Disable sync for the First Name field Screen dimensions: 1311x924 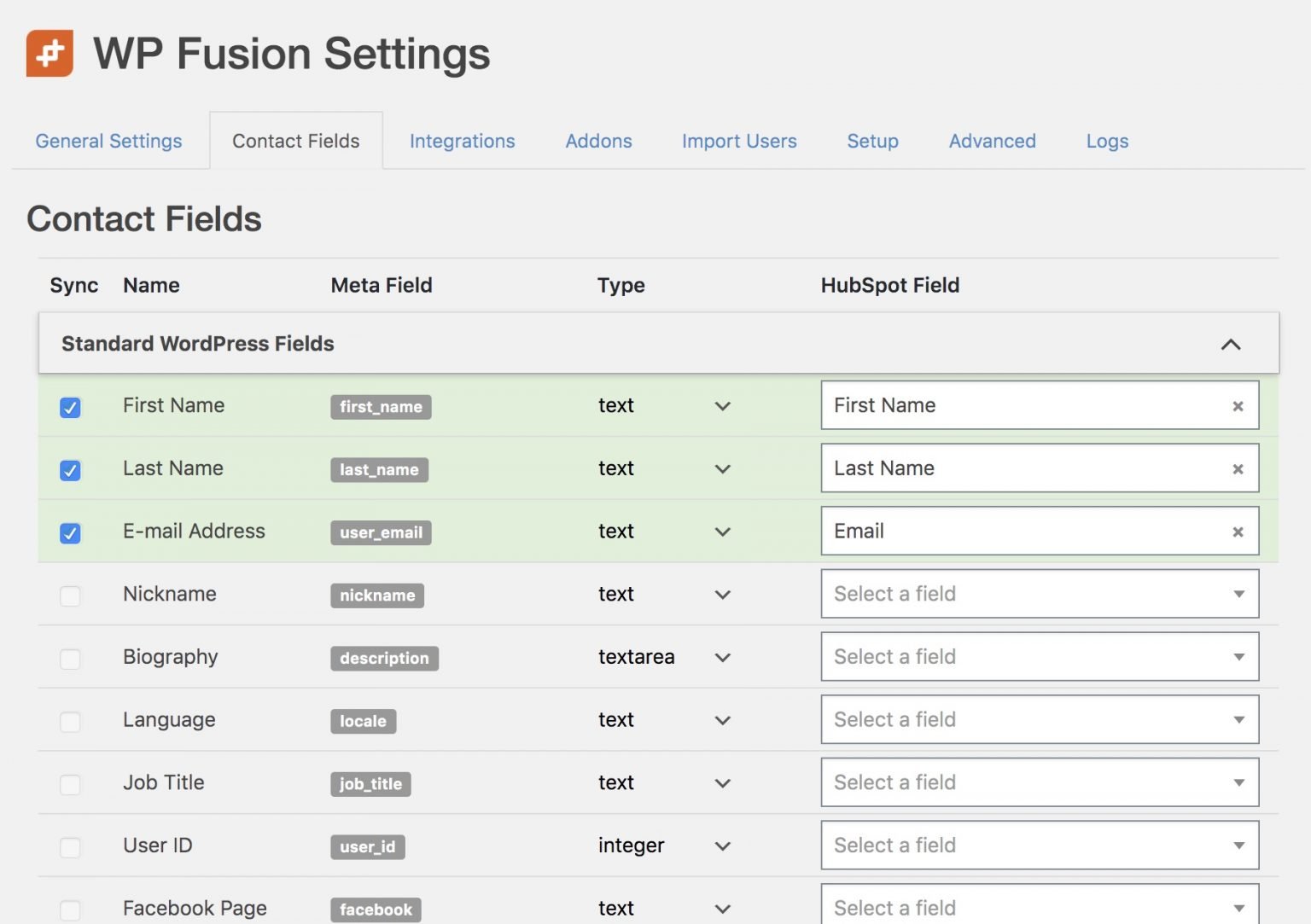tap(70, 408)
